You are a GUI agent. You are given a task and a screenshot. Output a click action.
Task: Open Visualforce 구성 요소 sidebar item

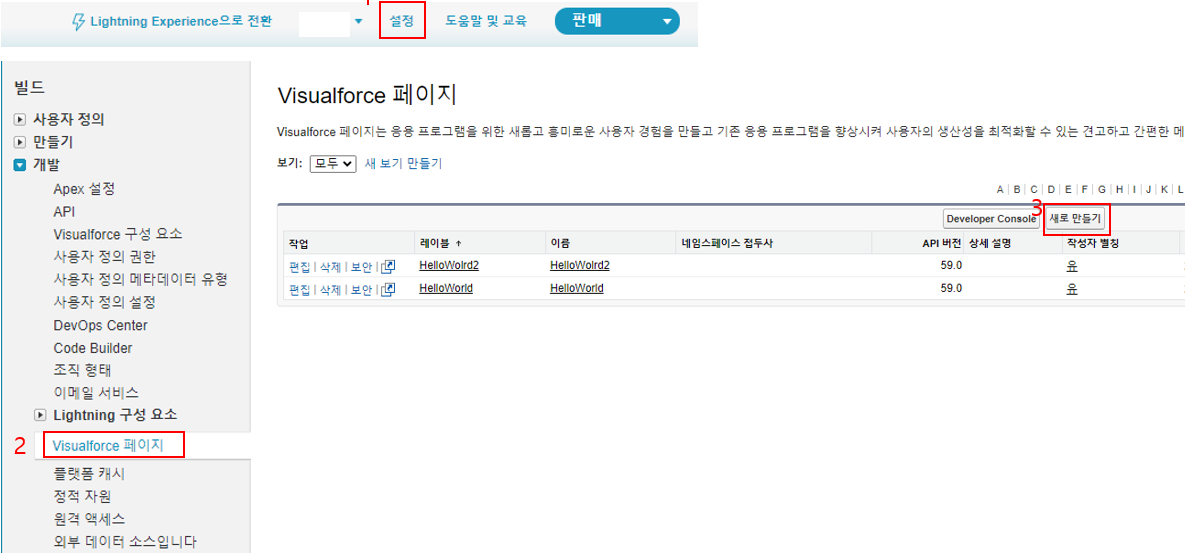pyautogui.click(x=118, y=234)
